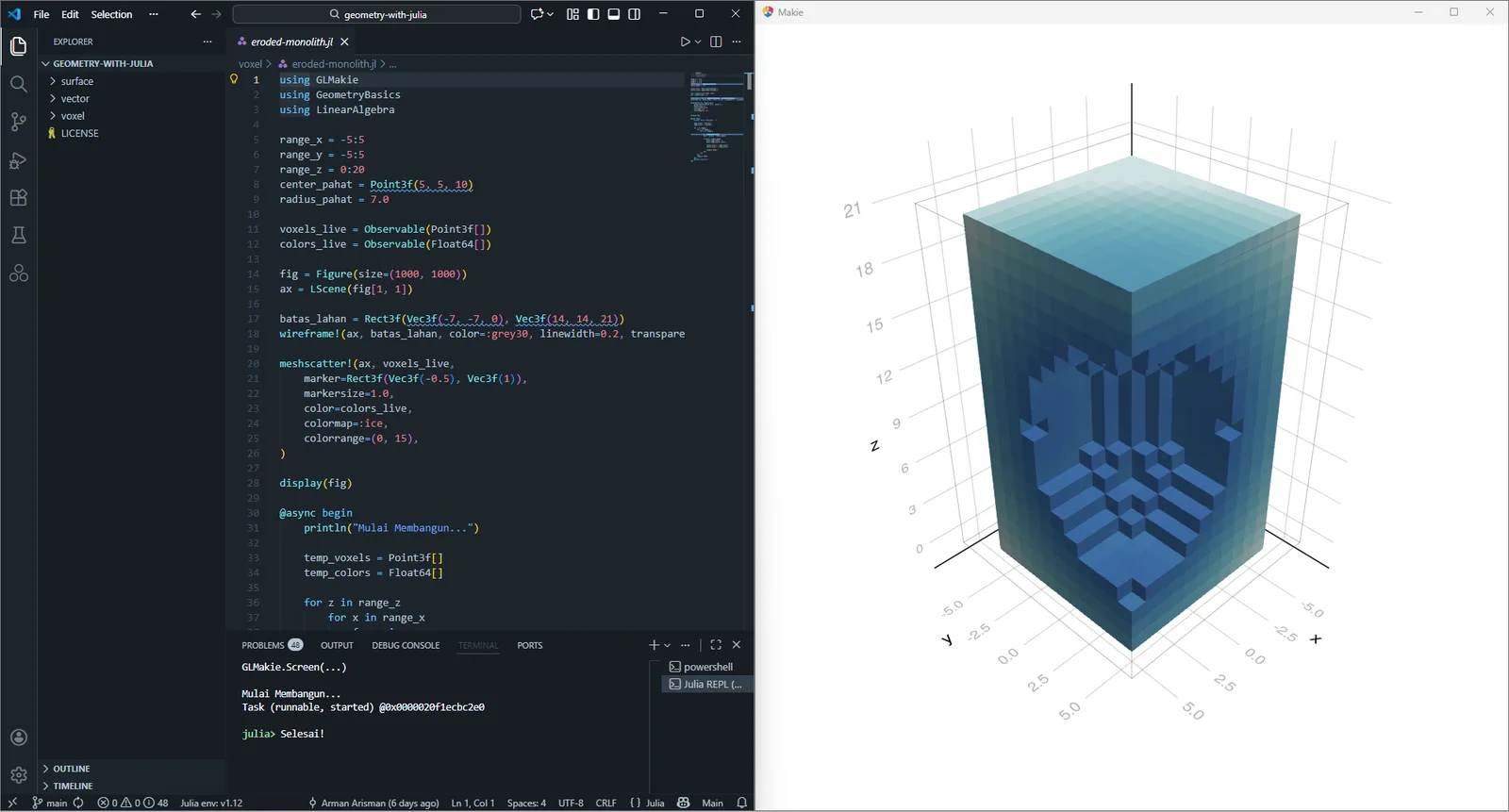Viewport: 1509px width, 812px height.
Task: Click Ln 1, Col 1 in the status bar
Action: [x=473, y=803]
